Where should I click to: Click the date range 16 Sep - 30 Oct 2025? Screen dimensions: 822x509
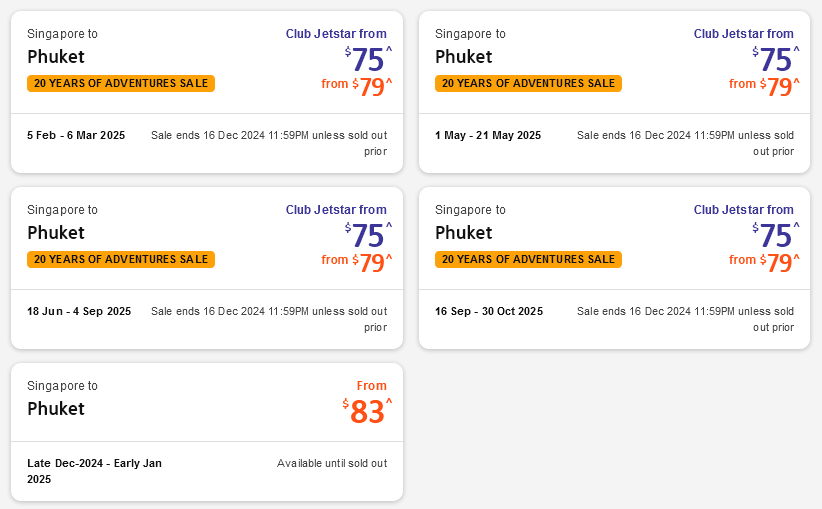(489, 311)
